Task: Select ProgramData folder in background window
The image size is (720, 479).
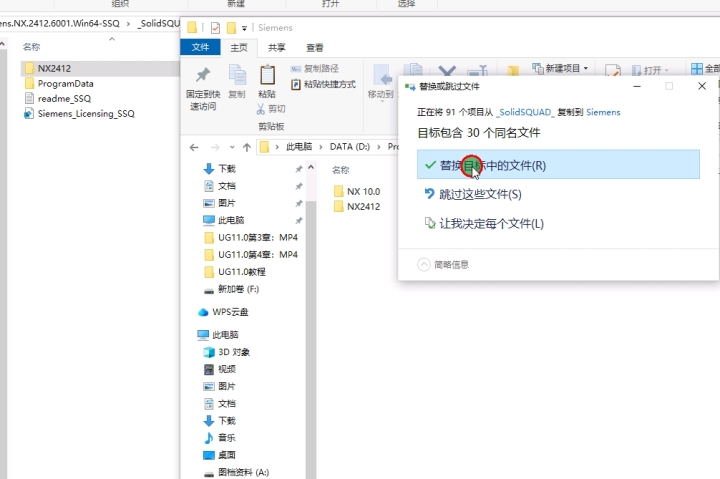Action: [59, 84]
